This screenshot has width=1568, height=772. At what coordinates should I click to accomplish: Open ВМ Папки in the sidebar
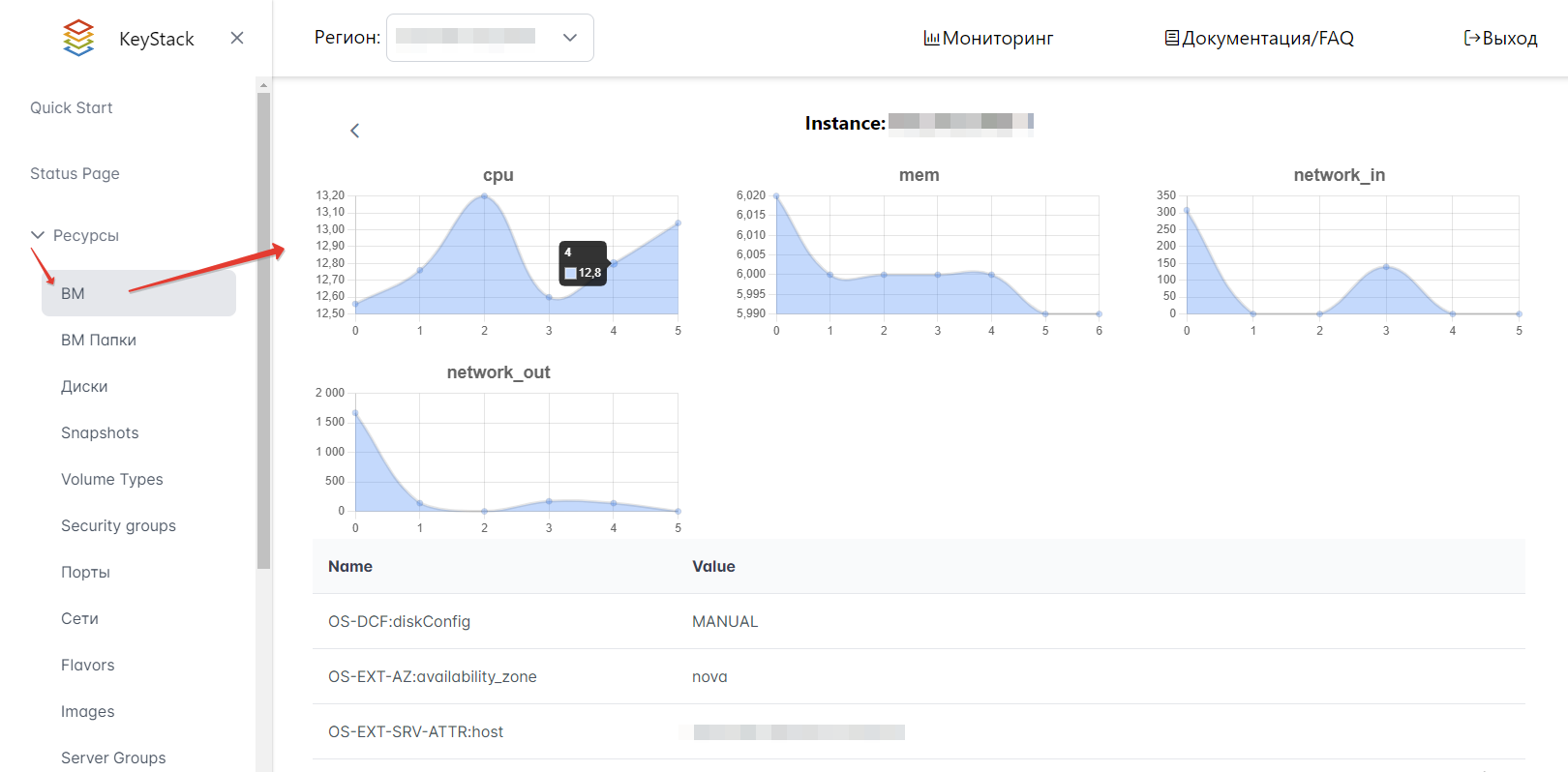(99, 340)
